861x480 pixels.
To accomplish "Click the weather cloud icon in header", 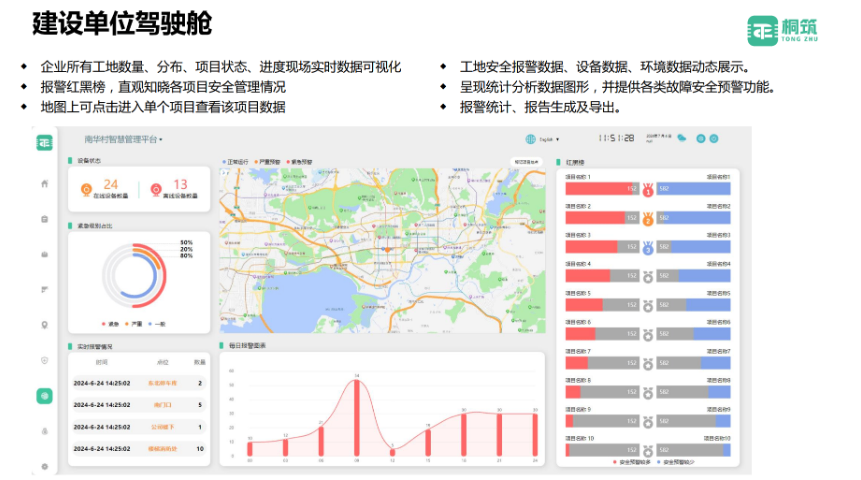I will tap(681, 138).
